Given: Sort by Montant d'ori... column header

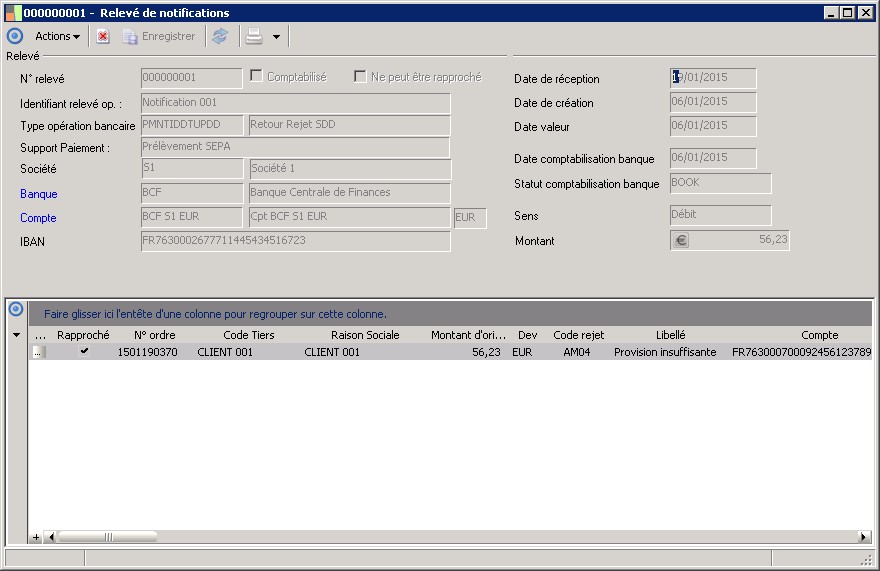Looking at the screenshot, I should click(468, 335).
